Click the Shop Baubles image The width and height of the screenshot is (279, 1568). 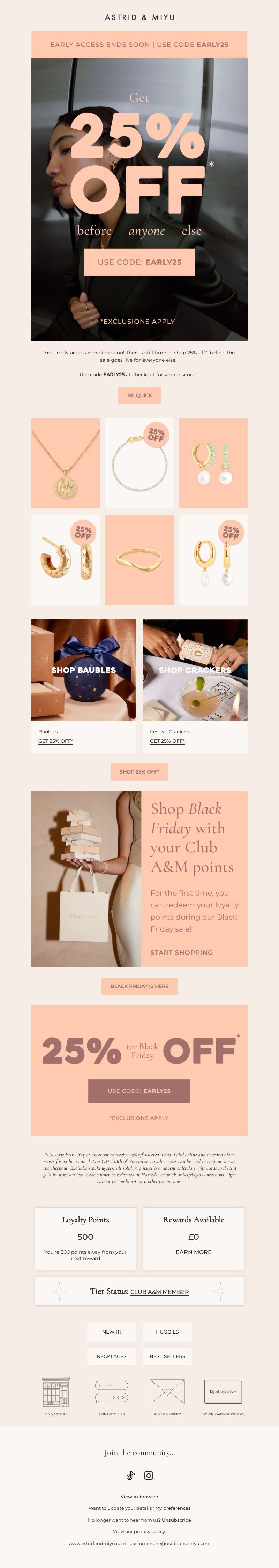(x=83, y=670)
